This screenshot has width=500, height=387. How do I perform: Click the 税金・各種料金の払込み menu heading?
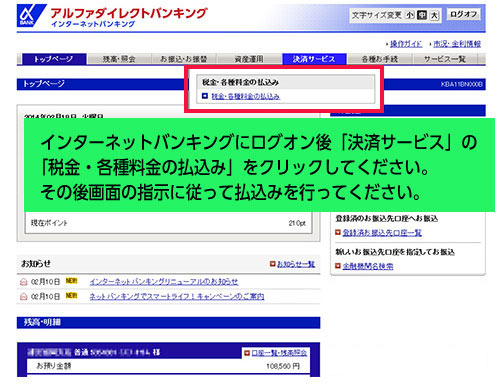pyautogui.click(x=240, y=82)
